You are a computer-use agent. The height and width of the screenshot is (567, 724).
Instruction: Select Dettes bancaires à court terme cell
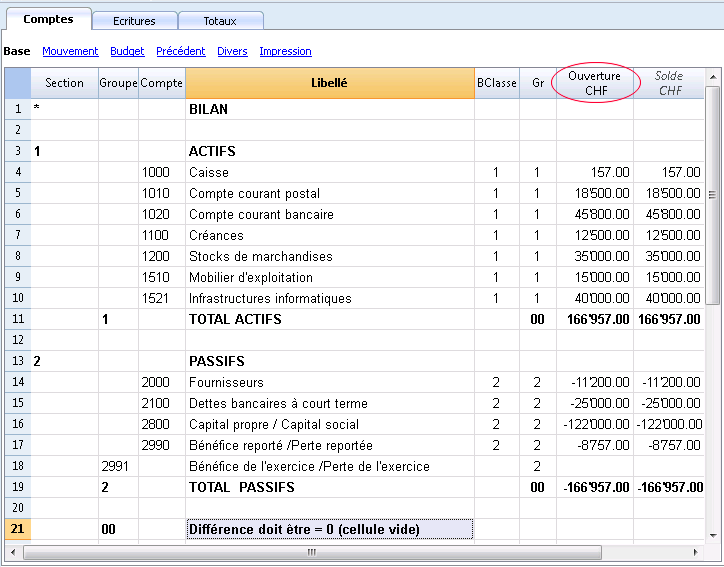[330, 403]
